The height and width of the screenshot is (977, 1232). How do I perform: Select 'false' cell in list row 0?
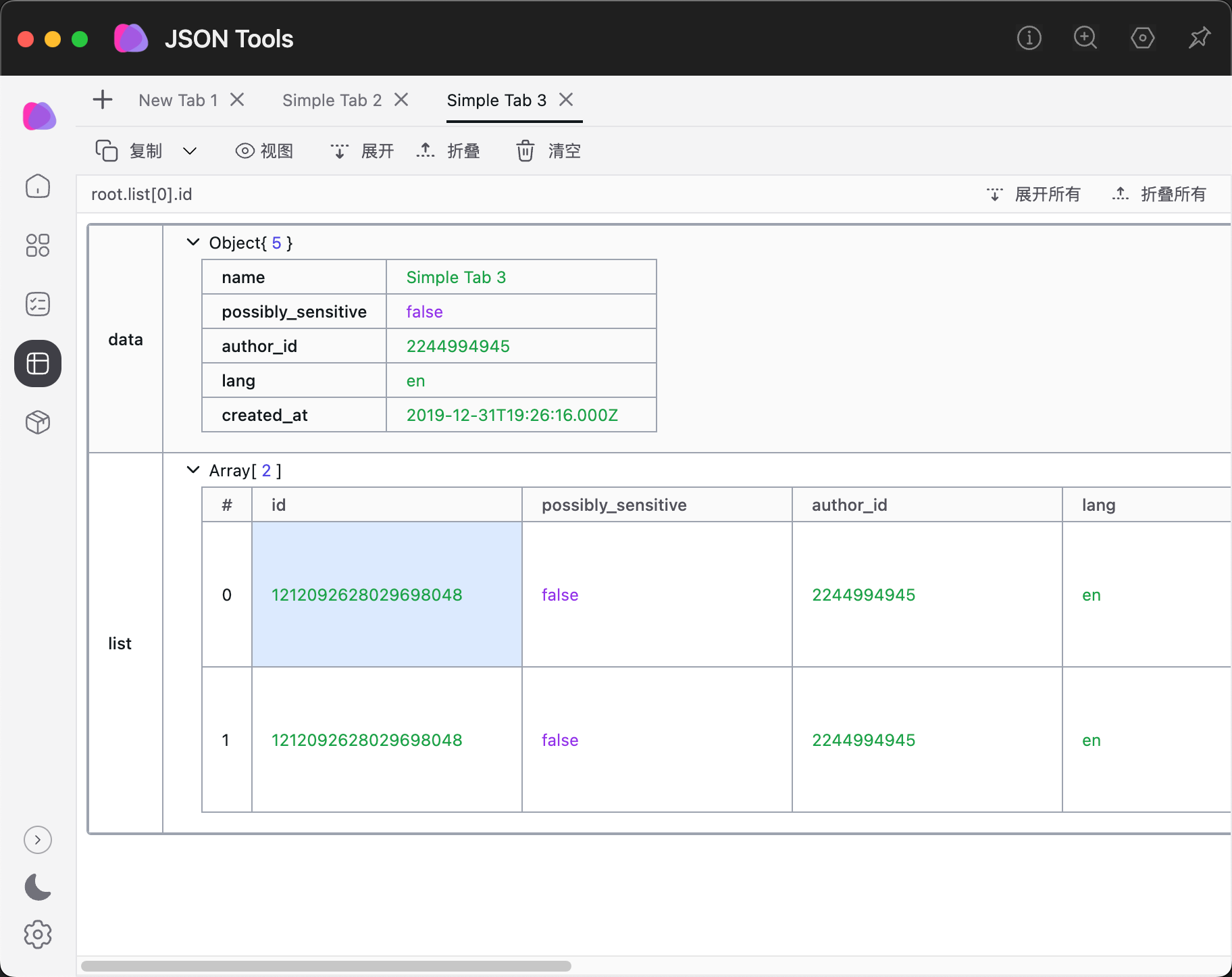pyautogui.click(x=657, y=595)
